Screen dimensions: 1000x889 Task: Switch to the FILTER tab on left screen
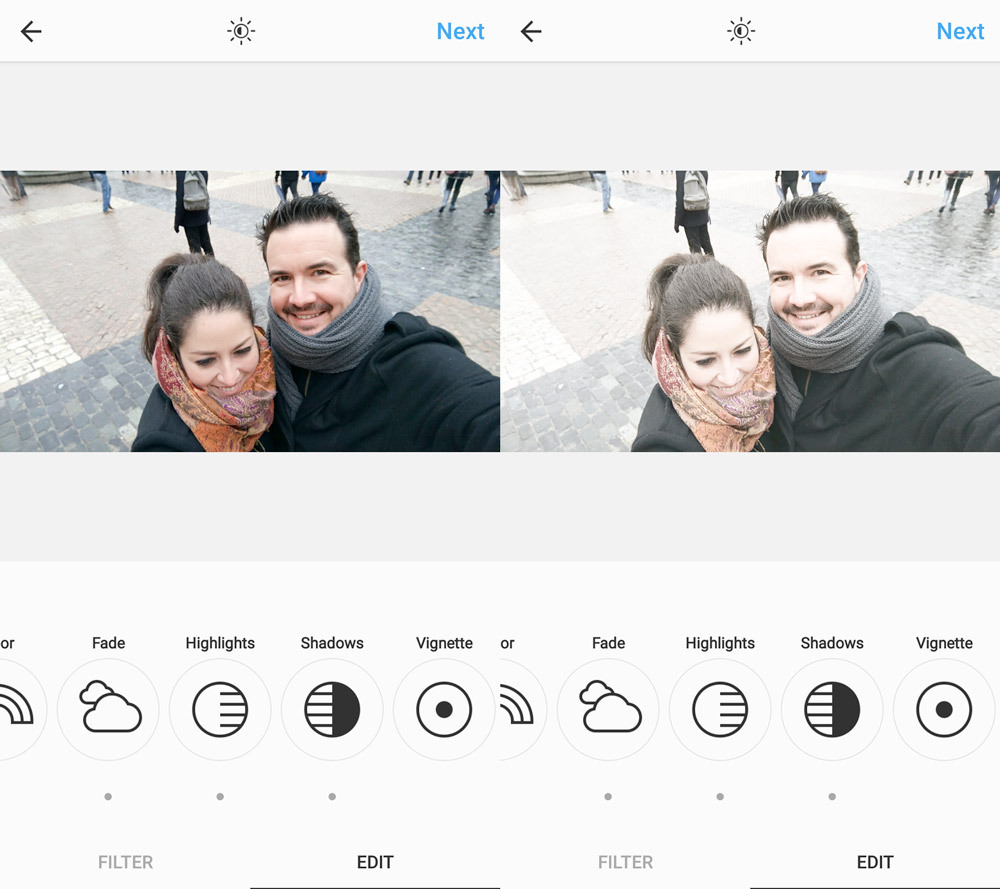coord(125,862)
